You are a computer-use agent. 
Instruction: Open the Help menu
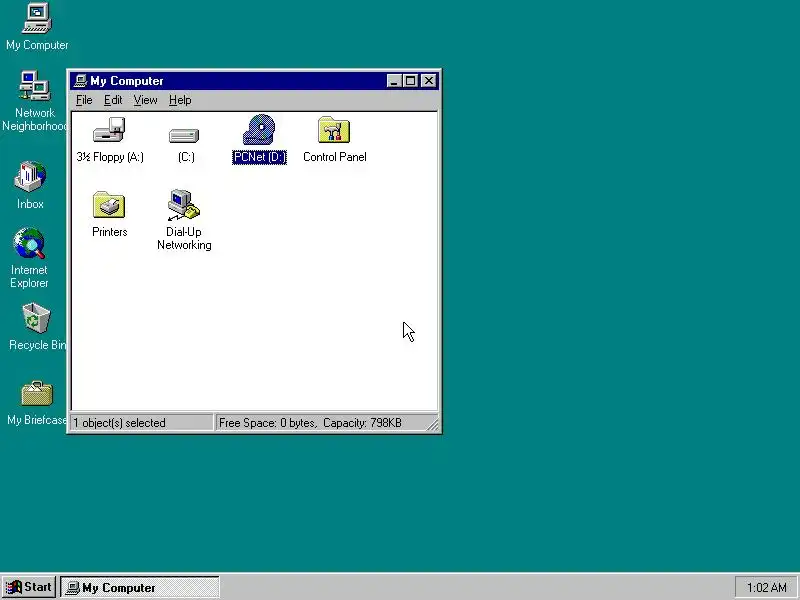pos(180,100)
